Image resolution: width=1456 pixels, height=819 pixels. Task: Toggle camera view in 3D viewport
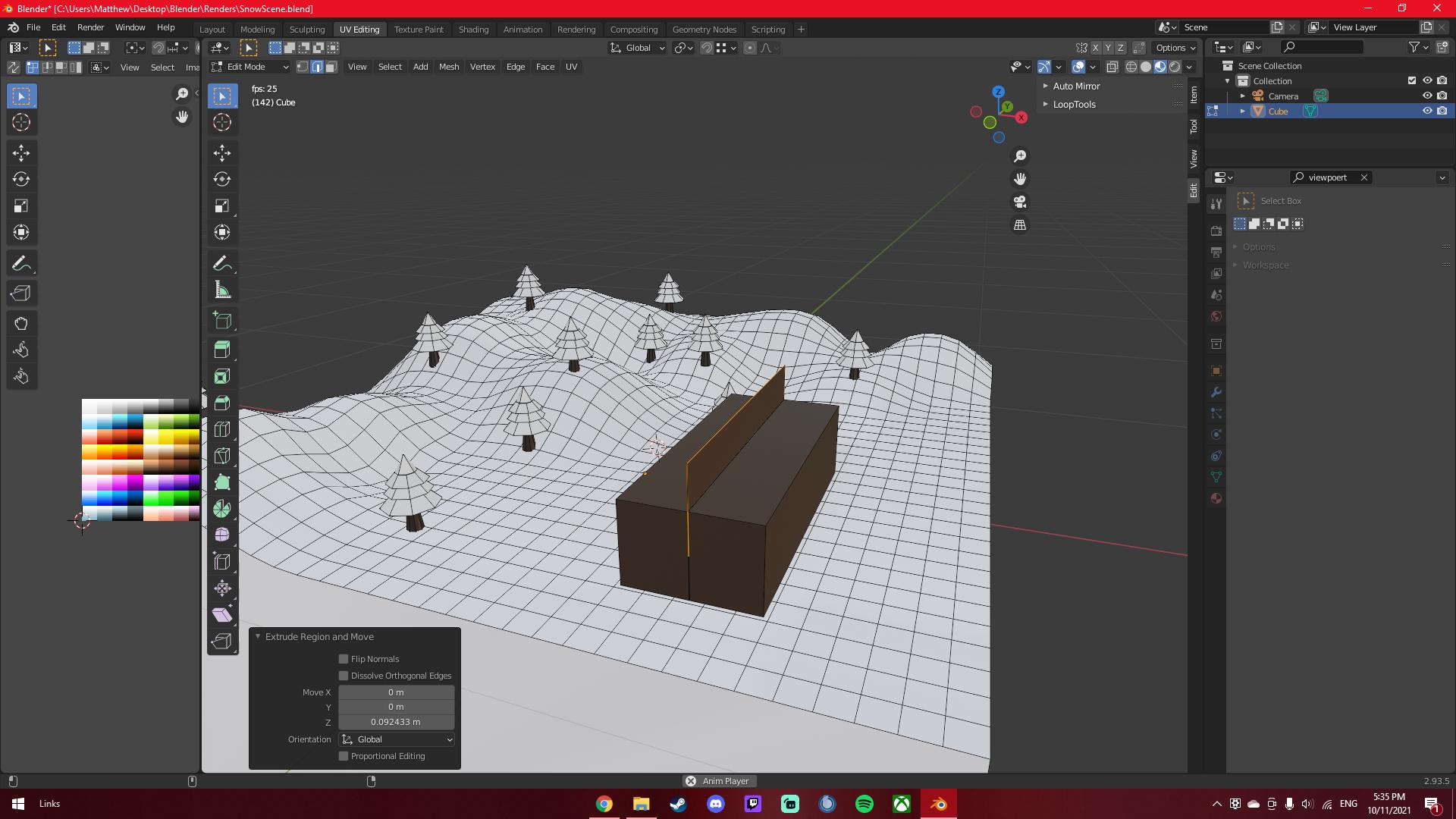click(x=1020, y=202)
